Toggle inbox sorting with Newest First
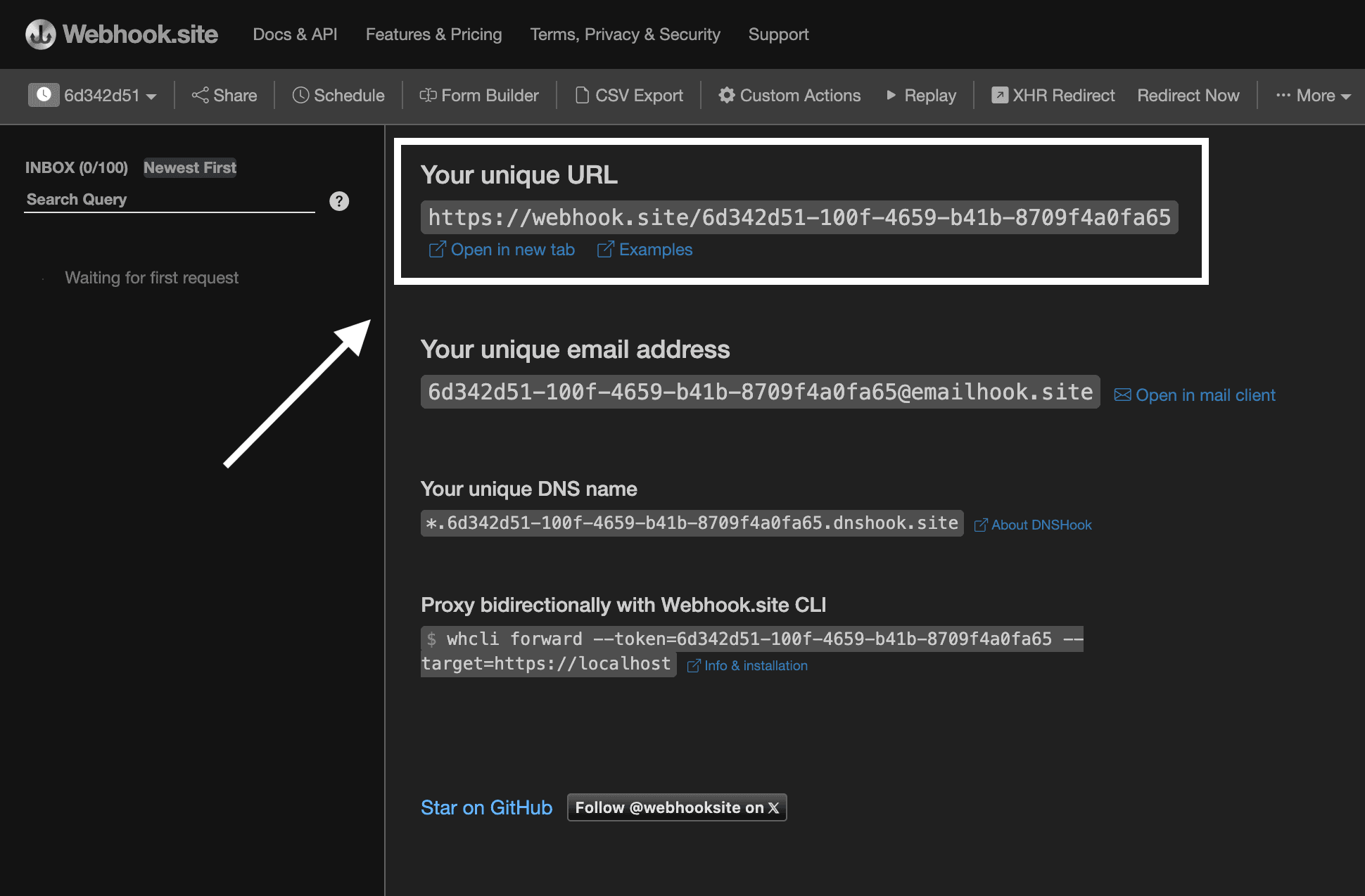Image resolution: width=1365 pixels, height=896 pixels. point(189,167)
